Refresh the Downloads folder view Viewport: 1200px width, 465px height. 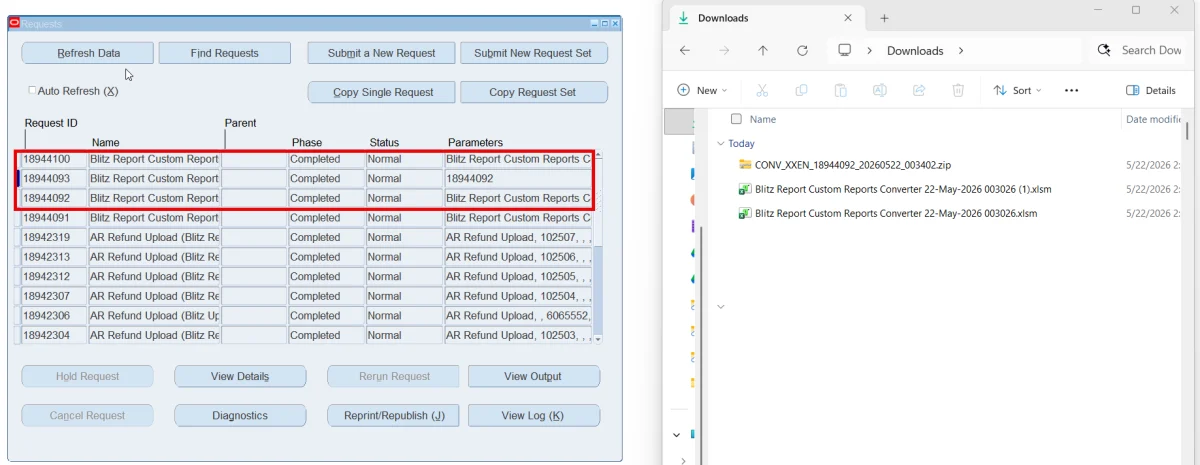tap(802, 50)
